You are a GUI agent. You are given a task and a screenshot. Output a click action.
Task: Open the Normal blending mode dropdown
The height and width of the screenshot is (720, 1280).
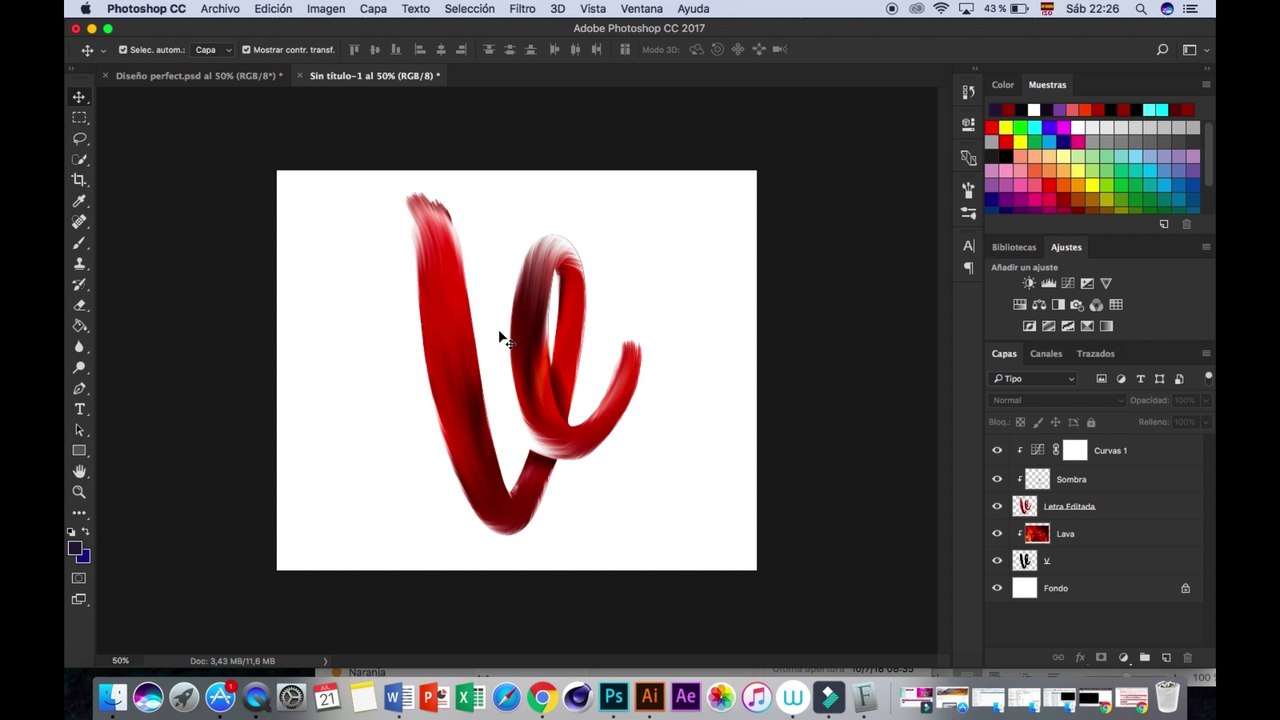tap(1057, 400)
